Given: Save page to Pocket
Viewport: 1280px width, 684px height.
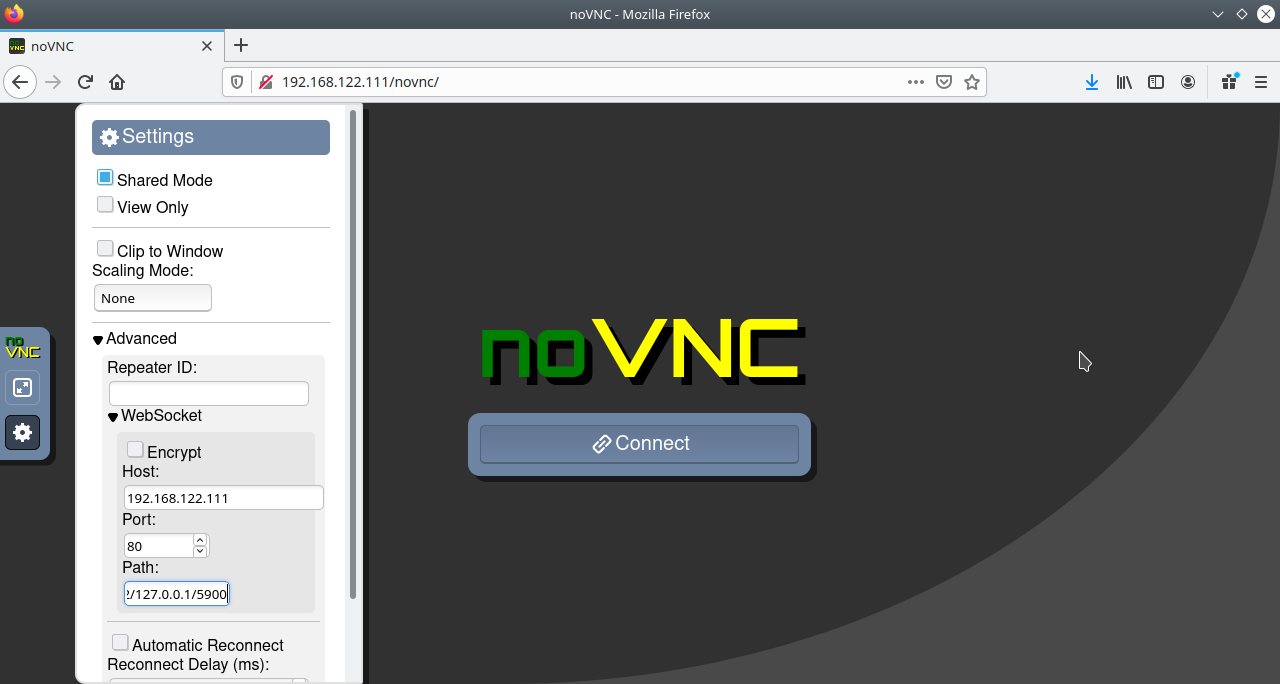Looking at the screenshot, I should tap(943, 82).
